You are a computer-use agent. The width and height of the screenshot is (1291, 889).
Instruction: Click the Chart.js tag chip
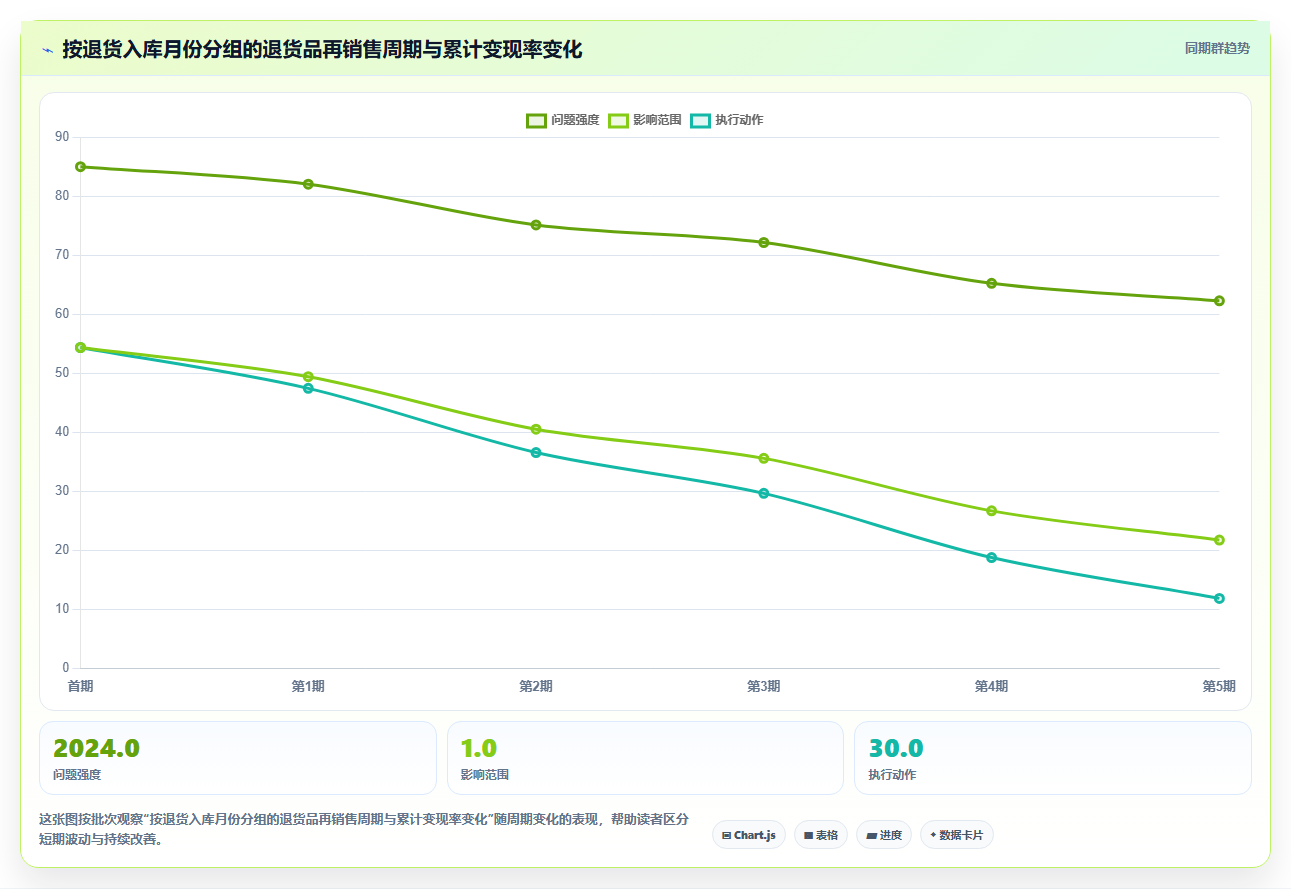[x=749, y=835]
